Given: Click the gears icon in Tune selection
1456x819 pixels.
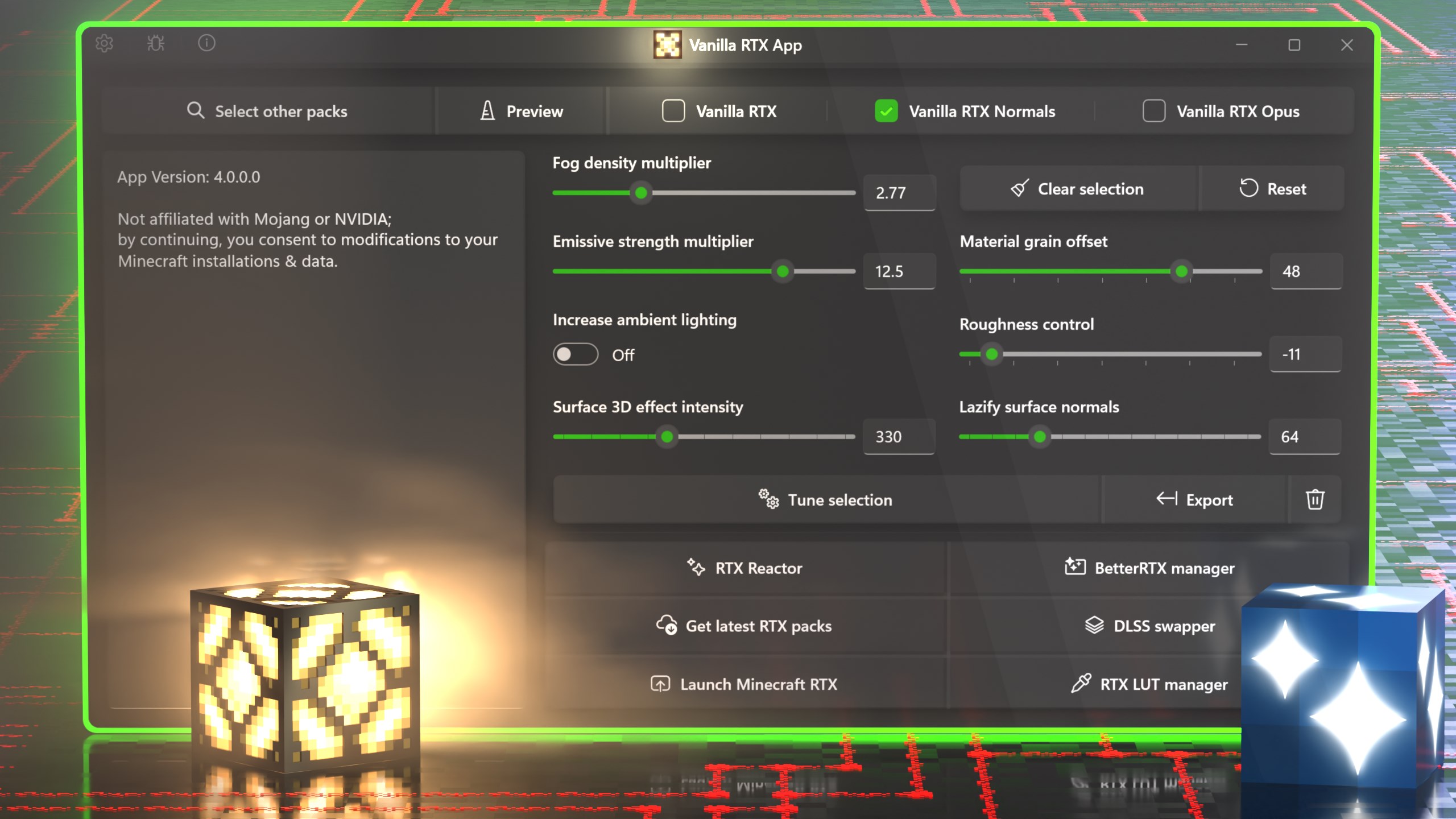Looking at the screenshot, I should (768, 499).
